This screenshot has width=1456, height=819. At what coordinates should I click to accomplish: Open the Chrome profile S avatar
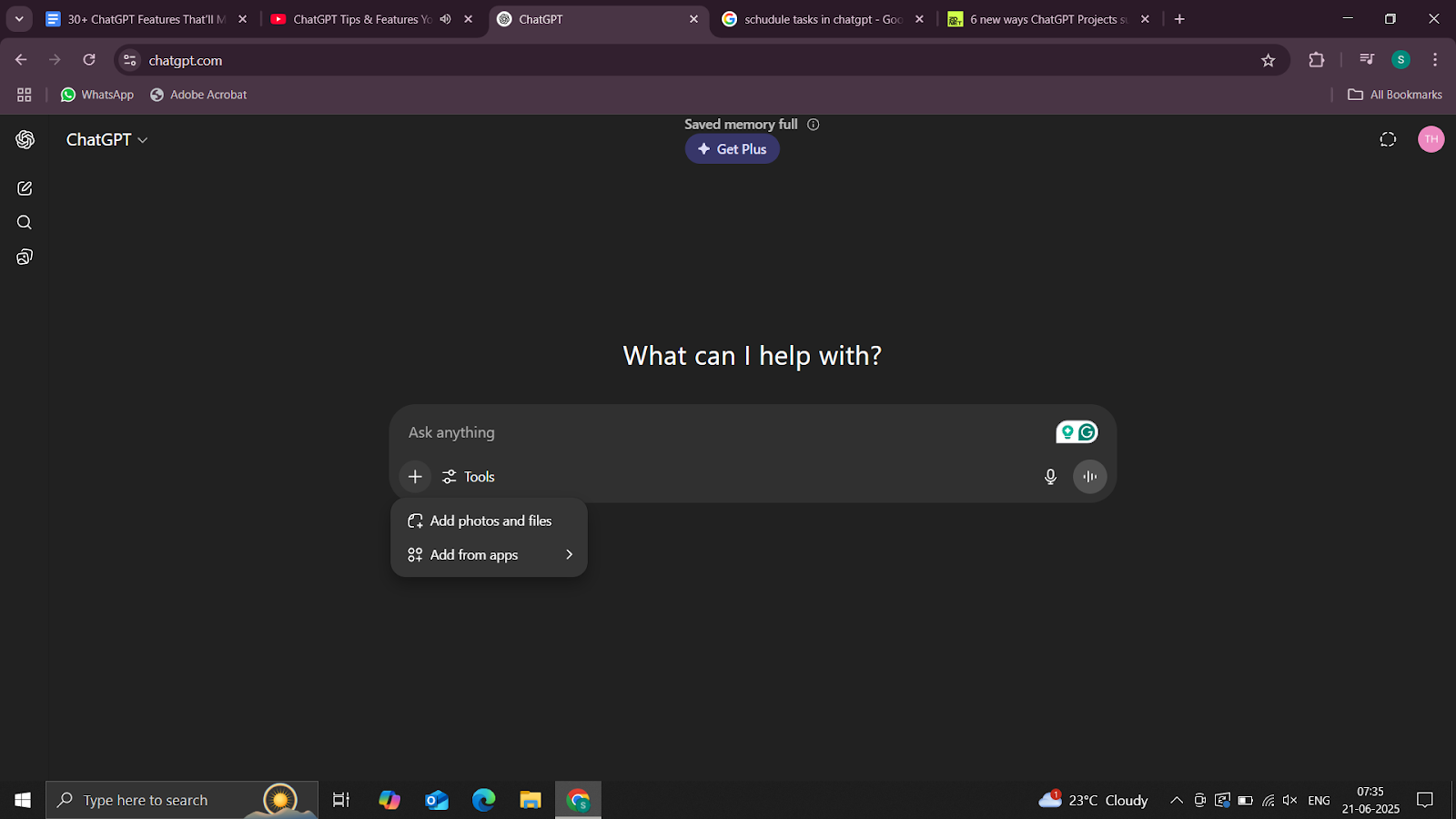click(1401, 60)
